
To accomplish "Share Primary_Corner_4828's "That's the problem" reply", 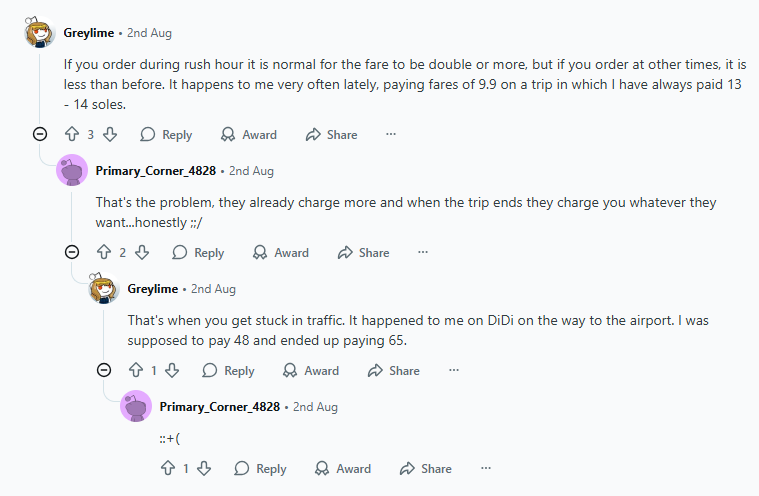I will (x=363, y=252).
